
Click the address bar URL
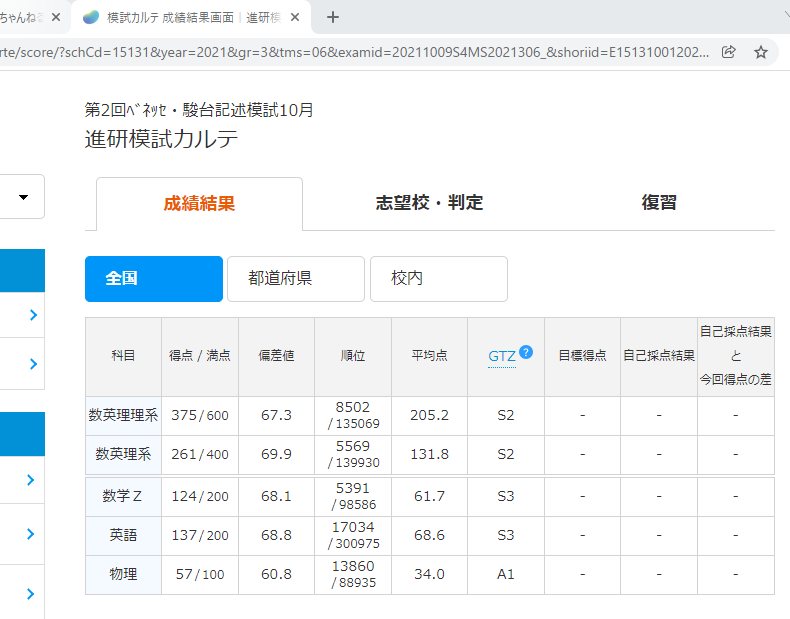(x=355, y=52)
